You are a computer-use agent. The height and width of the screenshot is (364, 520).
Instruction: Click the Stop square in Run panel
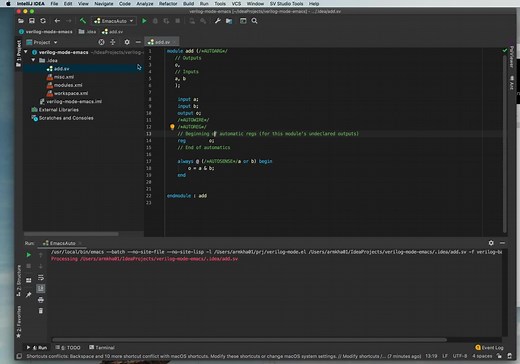tap(29, 266)
